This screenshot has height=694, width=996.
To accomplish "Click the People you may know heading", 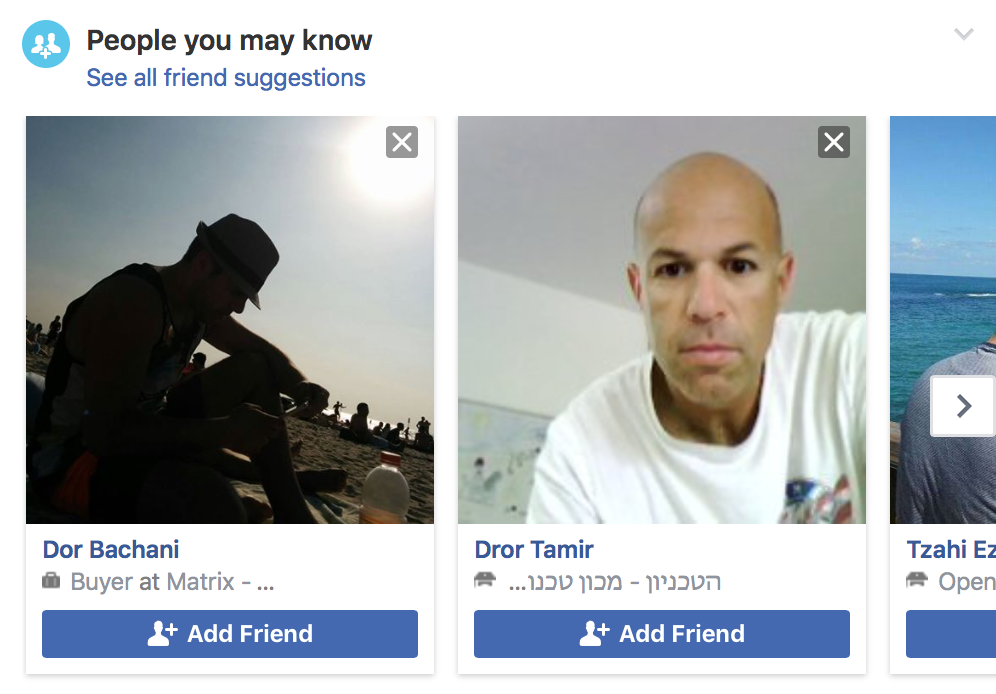I will pyautogui.click(x=229, y=41).
